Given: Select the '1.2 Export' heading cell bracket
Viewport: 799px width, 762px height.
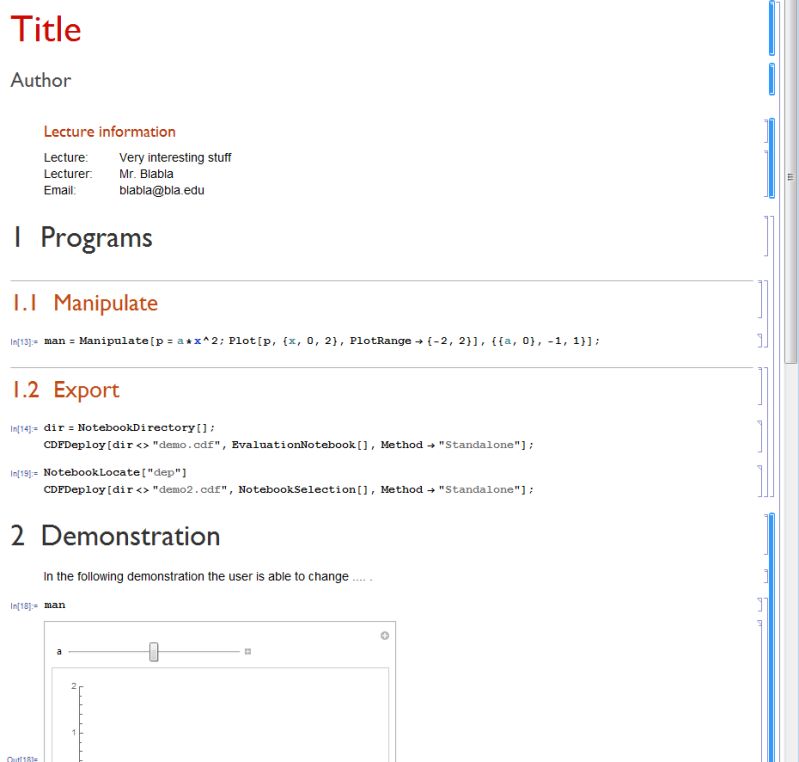Looking at the screenshot, I should click(760, 386).
